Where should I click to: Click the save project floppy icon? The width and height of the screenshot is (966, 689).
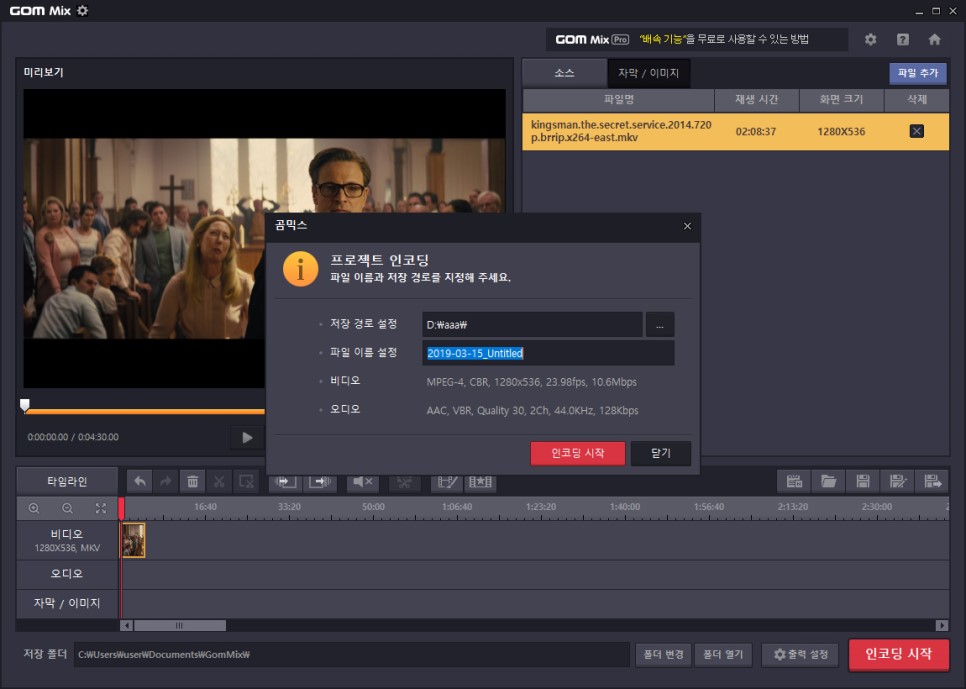[x=863, y=481]
